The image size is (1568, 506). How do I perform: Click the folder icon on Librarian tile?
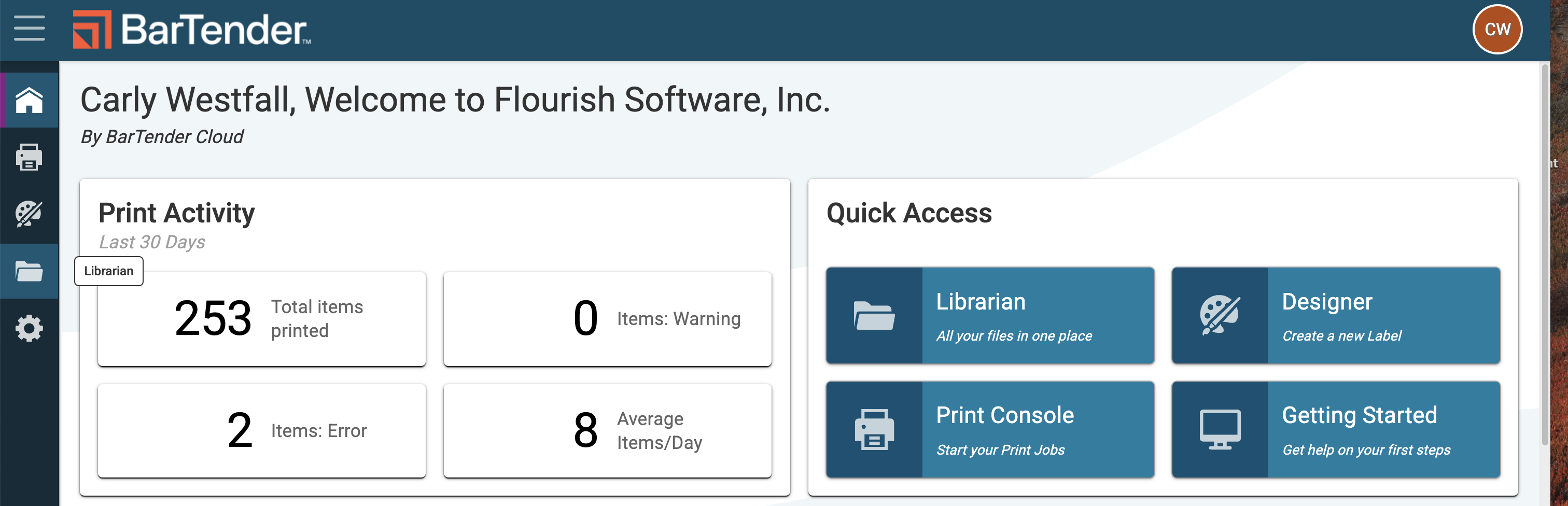[874, 315]
